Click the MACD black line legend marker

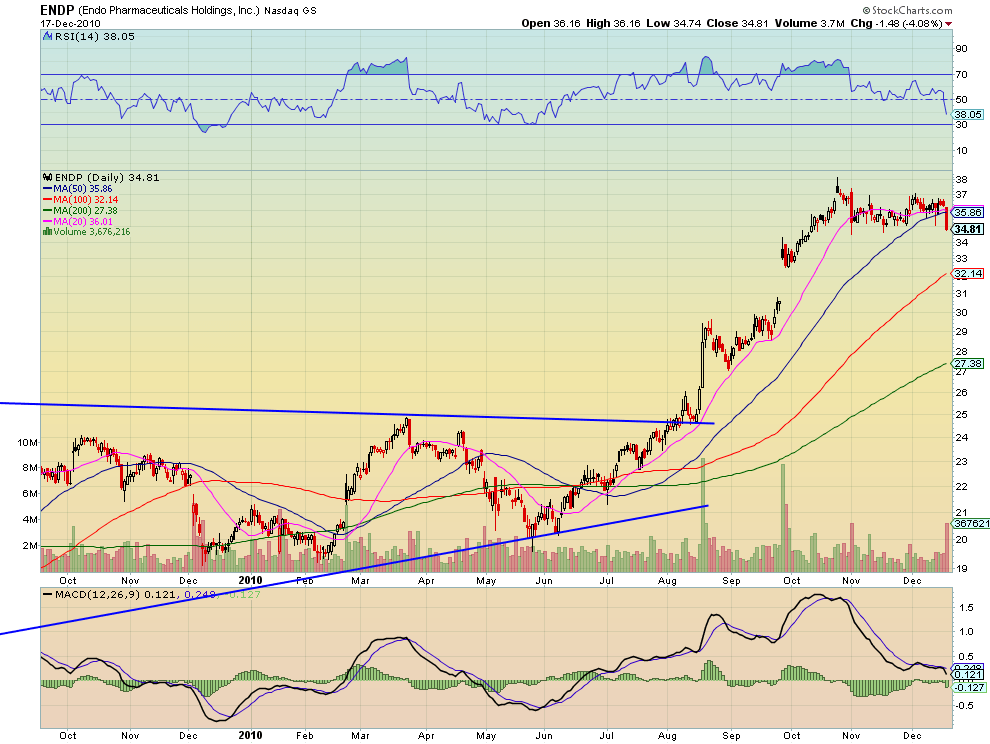pos(47,594)
